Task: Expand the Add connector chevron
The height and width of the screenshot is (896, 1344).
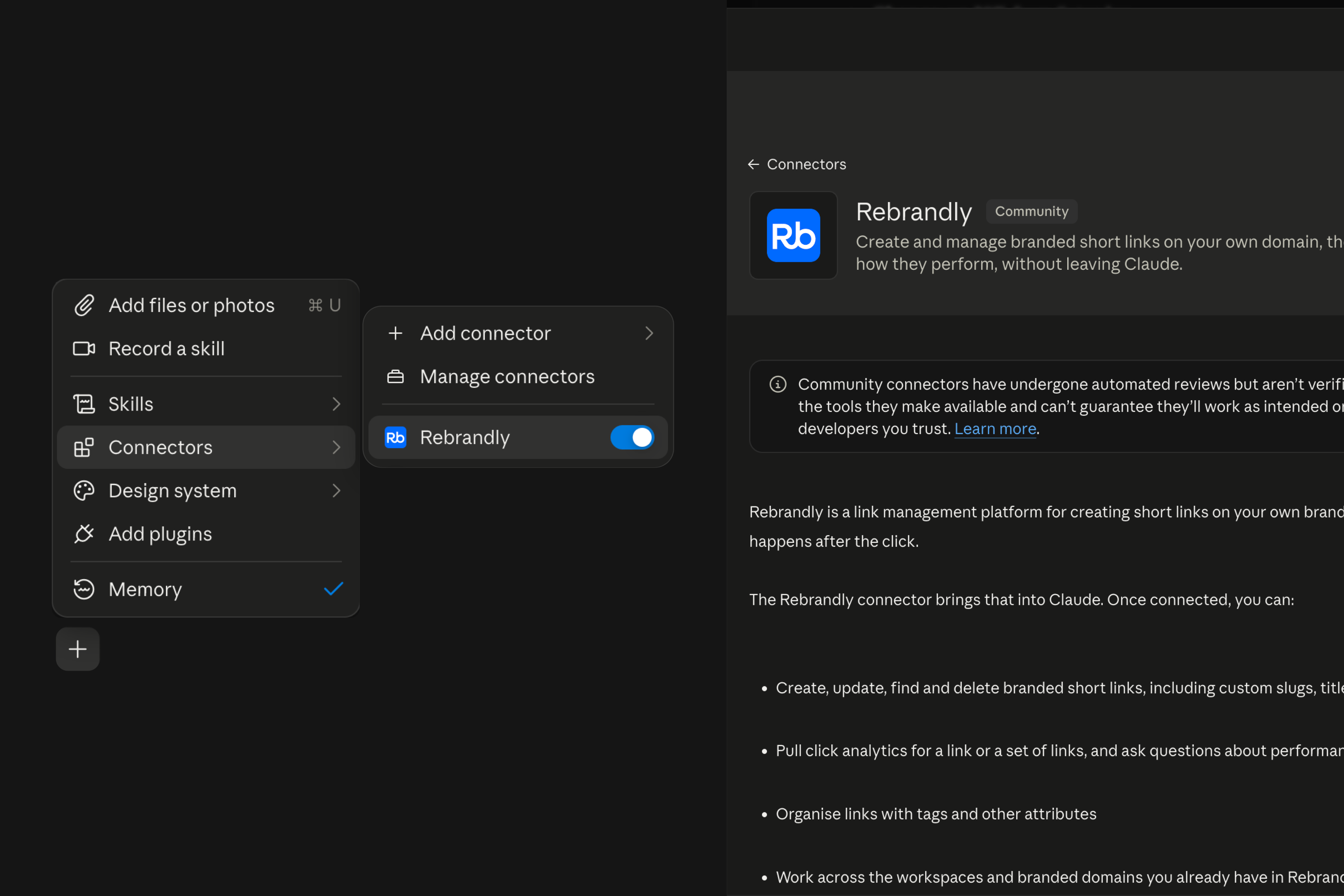Action: pyautogui.click(x=649, y=333)
